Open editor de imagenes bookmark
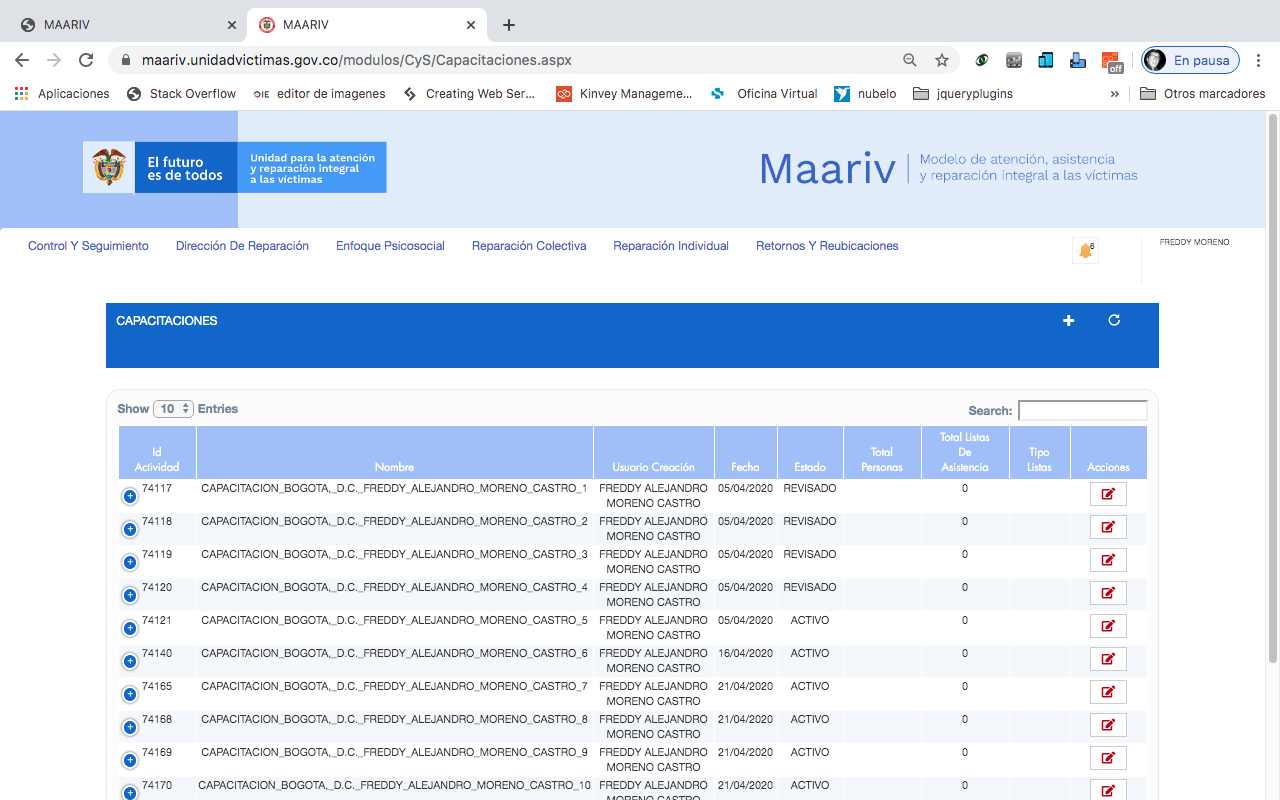1280x800 pixels. coord(319,94)
